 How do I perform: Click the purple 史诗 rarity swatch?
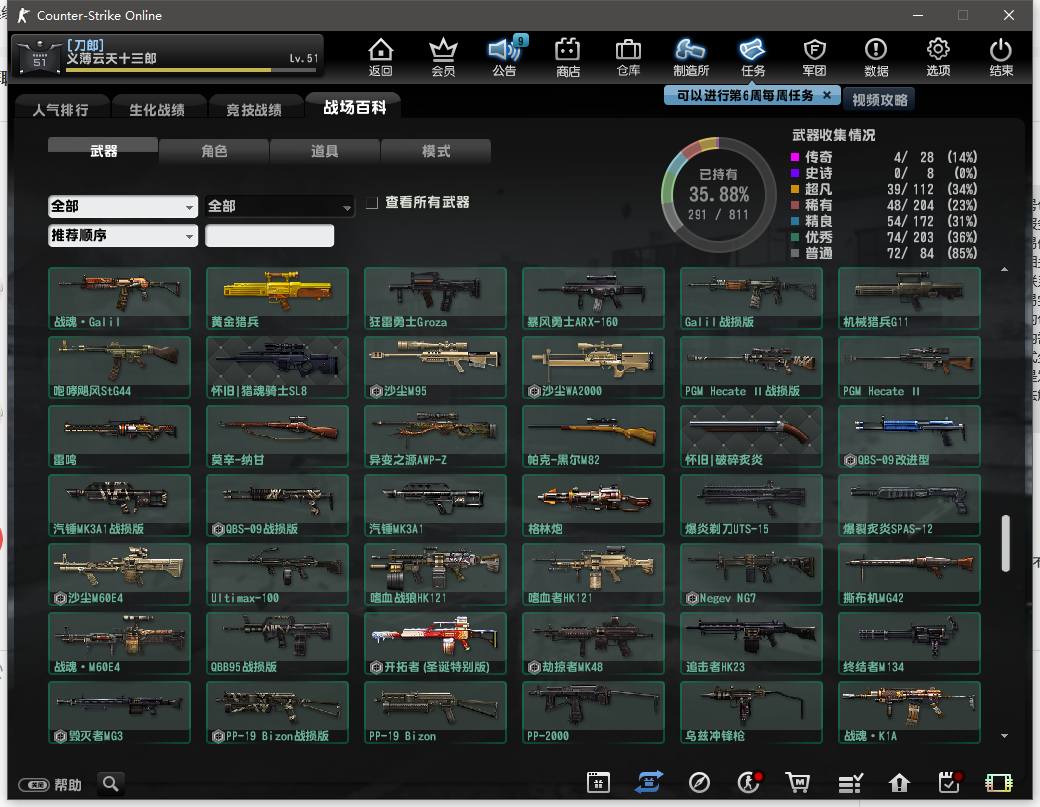point(795,173)
